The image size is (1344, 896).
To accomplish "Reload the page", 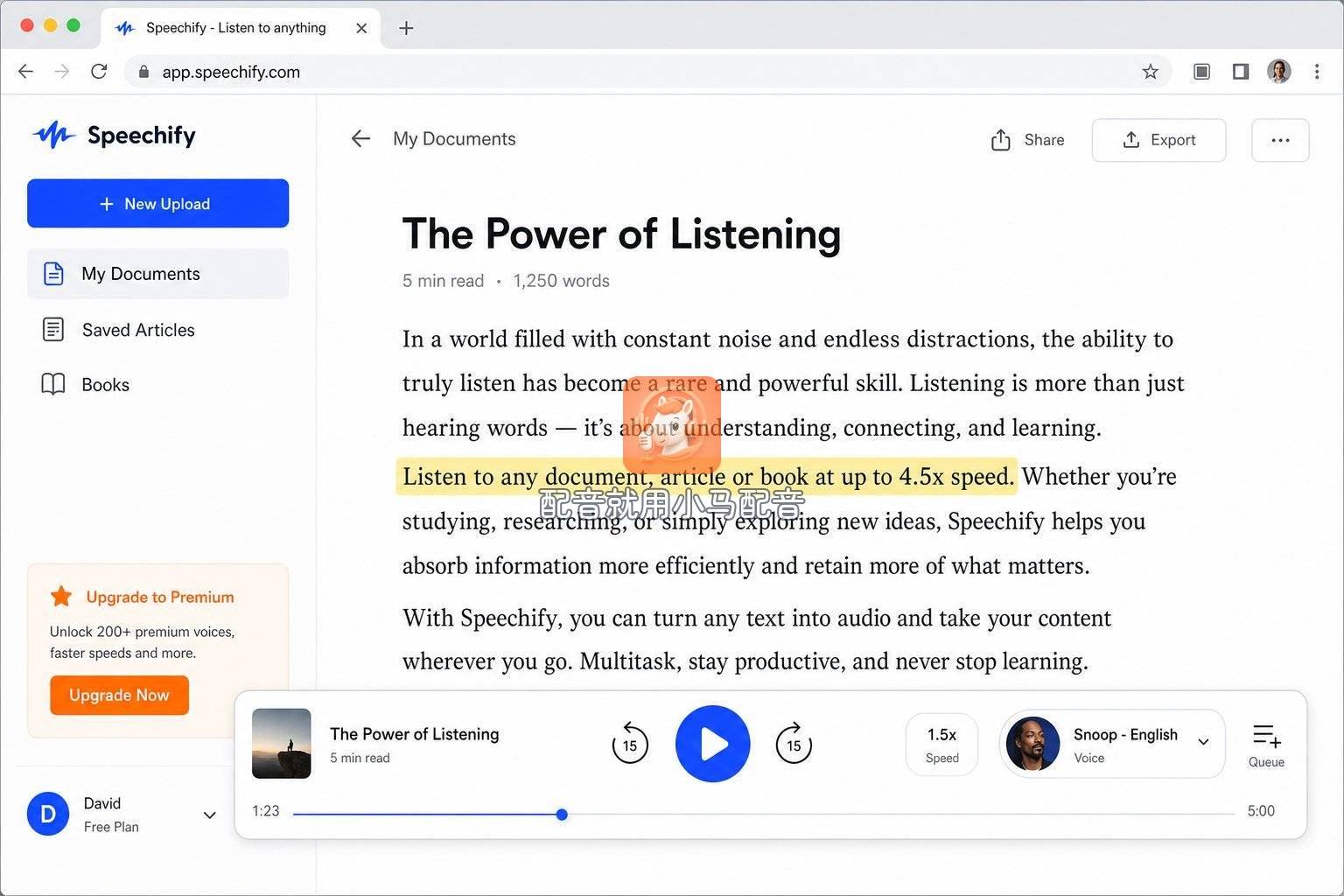I will [99, 72].
